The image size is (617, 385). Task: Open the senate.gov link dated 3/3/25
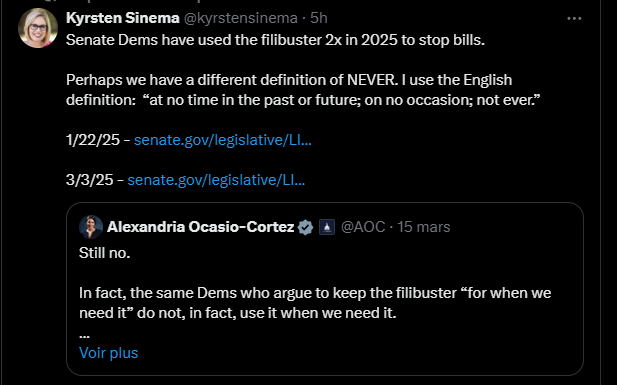click(x=216, y=180)
